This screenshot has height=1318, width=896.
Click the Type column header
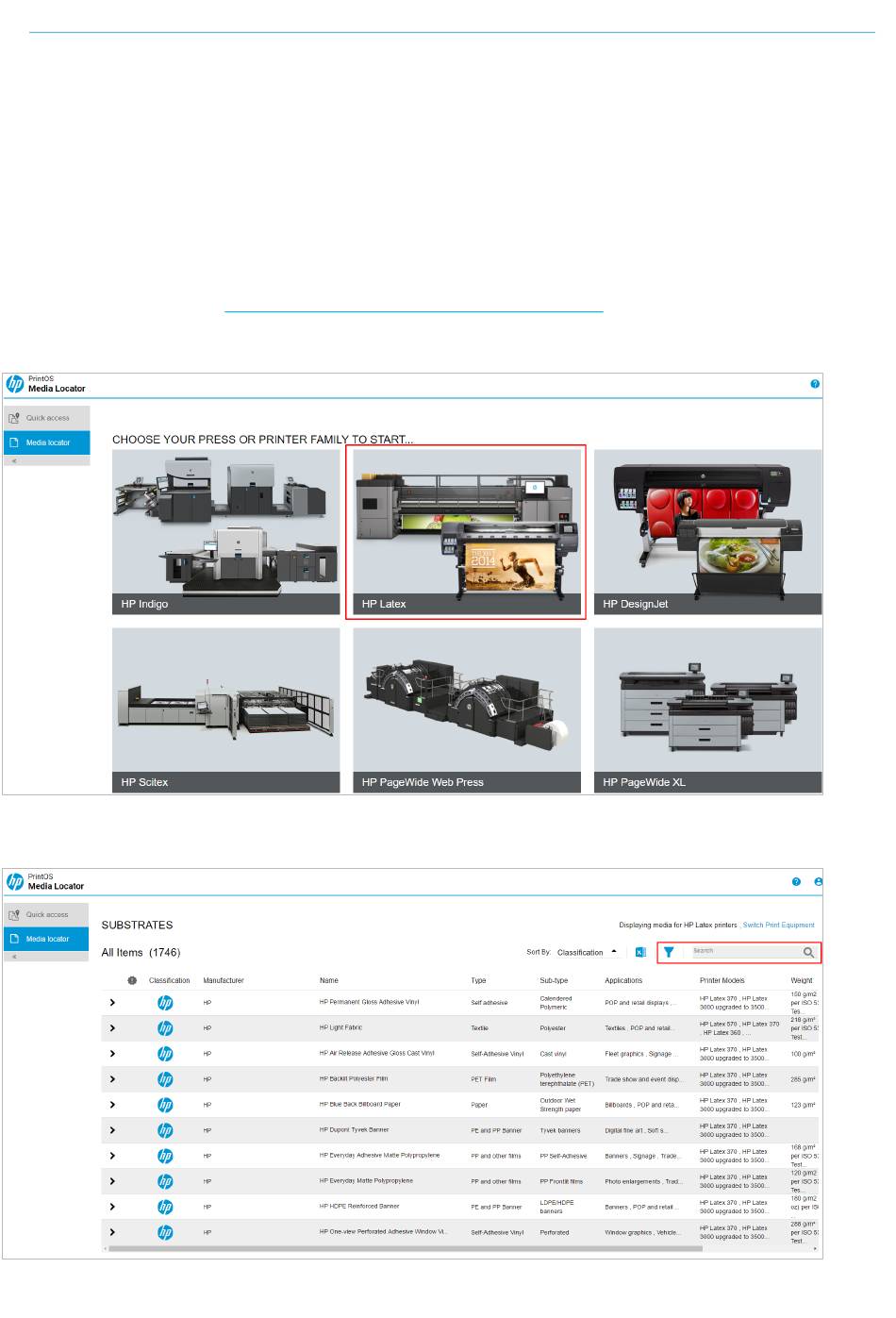click(478, 981)
